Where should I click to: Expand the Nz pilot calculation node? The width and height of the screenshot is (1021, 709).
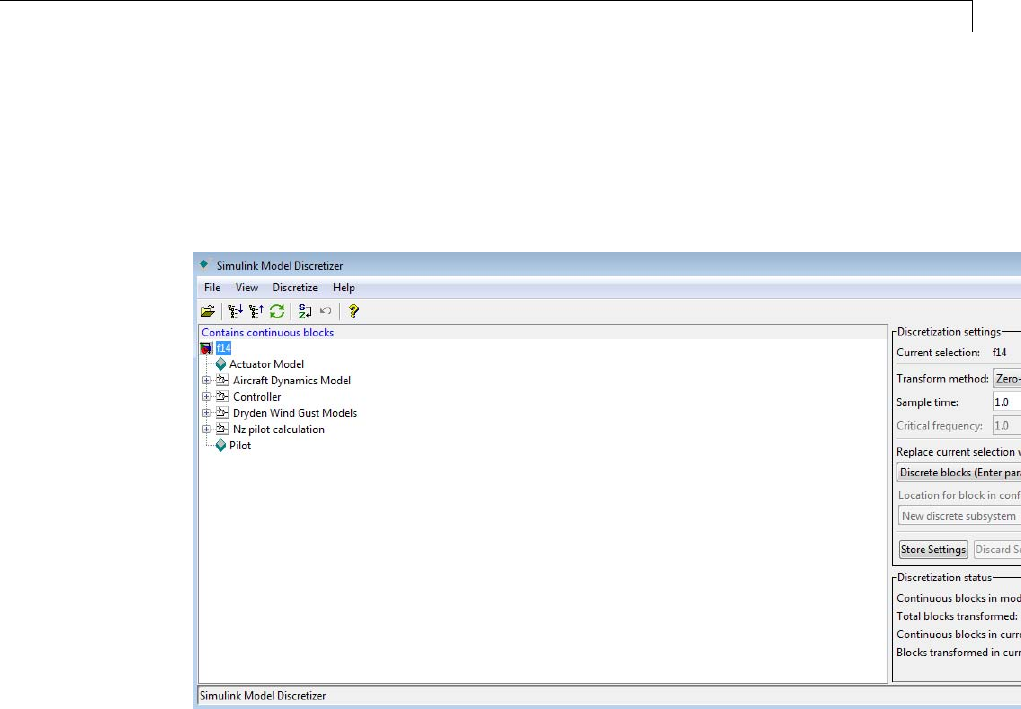pyautogui.click(x=206, y=429)
